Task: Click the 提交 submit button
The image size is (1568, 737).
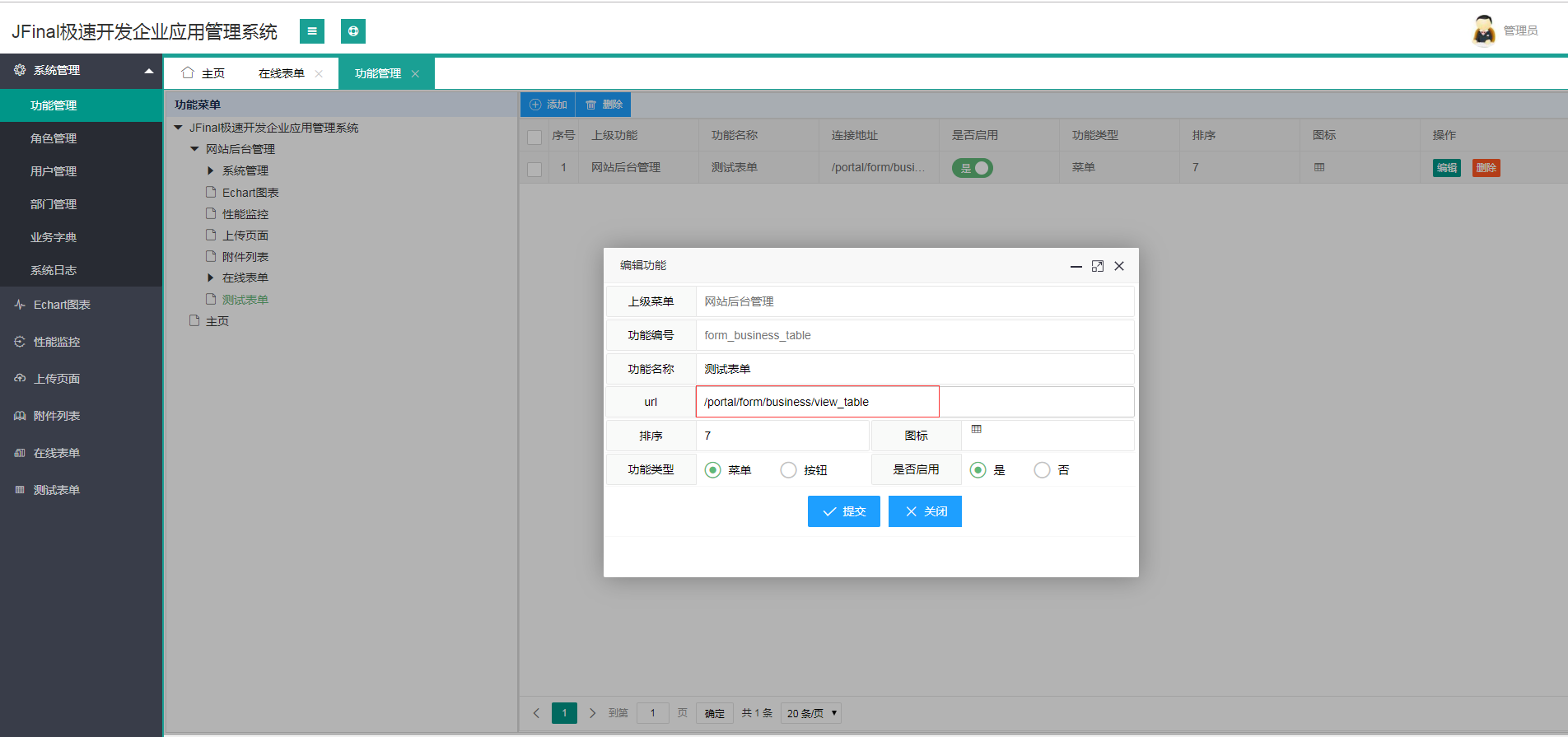Action: (x=843, y=511)
